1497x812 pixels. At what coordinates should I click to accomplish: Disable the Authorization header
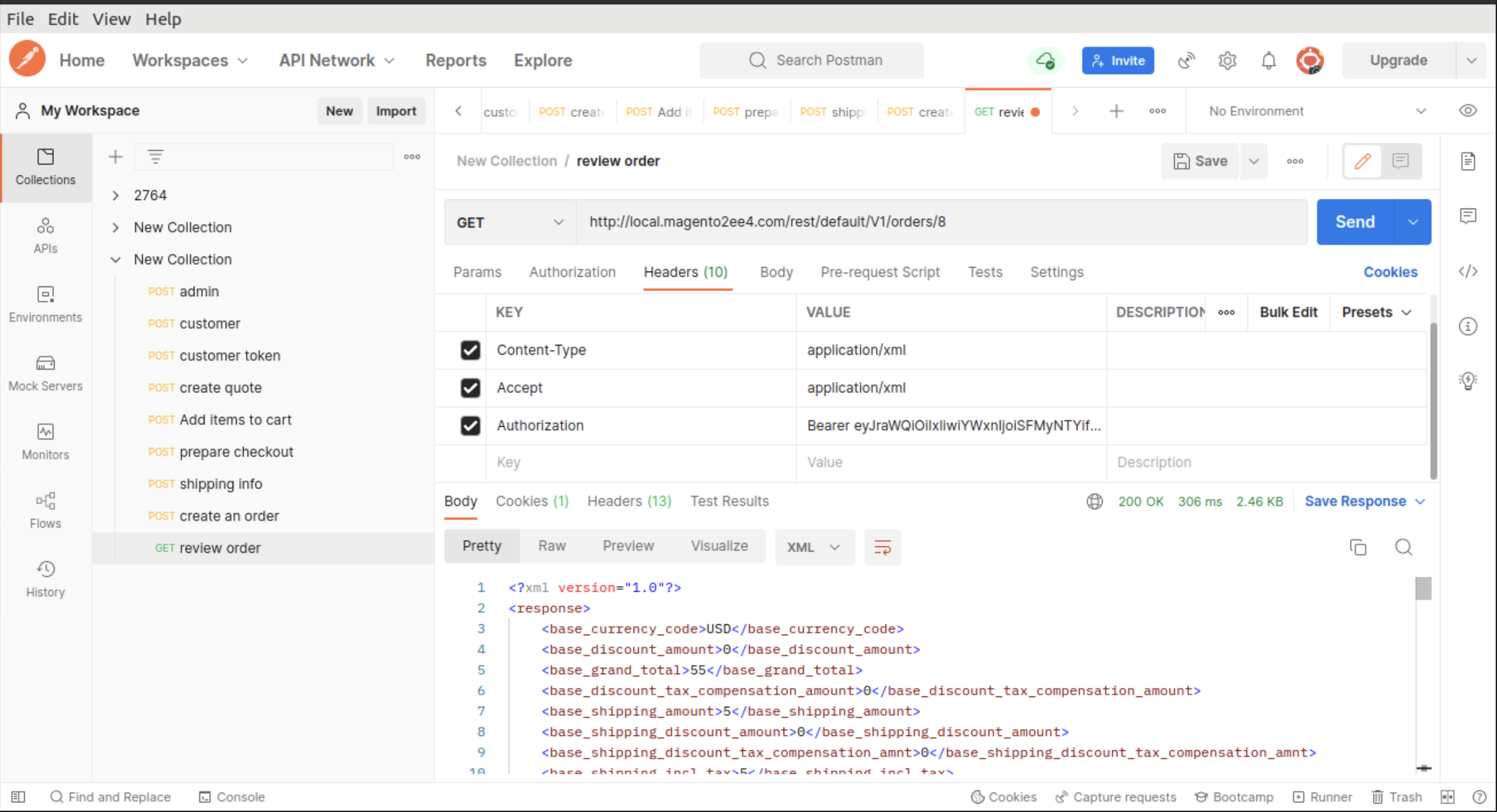pos(470,425)
